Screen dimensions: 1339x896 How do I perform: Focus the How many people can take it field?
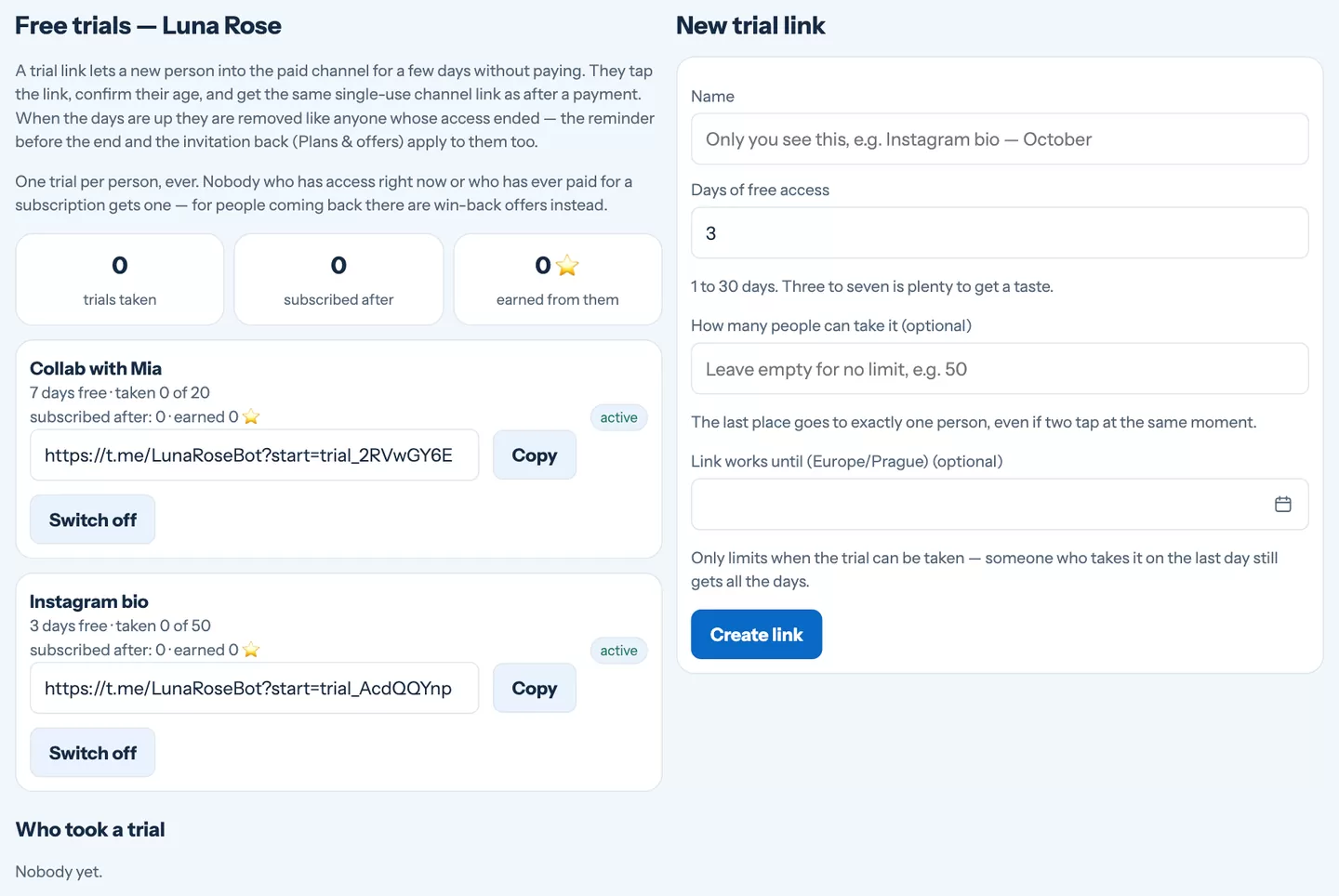(x=1000, y=369)
